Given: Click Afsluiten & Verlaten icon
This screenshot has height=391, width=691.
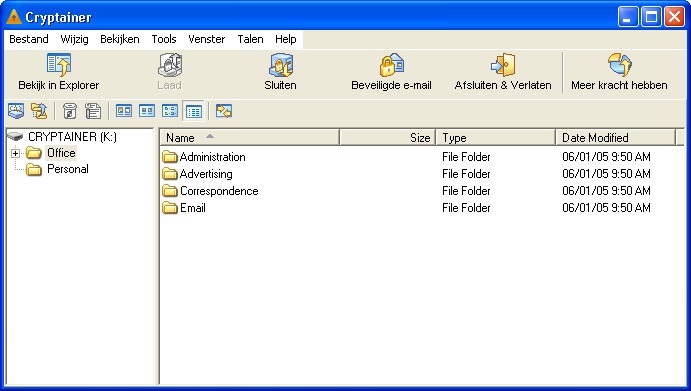Looking at the screenshot, I should click(x=503, y=65).
